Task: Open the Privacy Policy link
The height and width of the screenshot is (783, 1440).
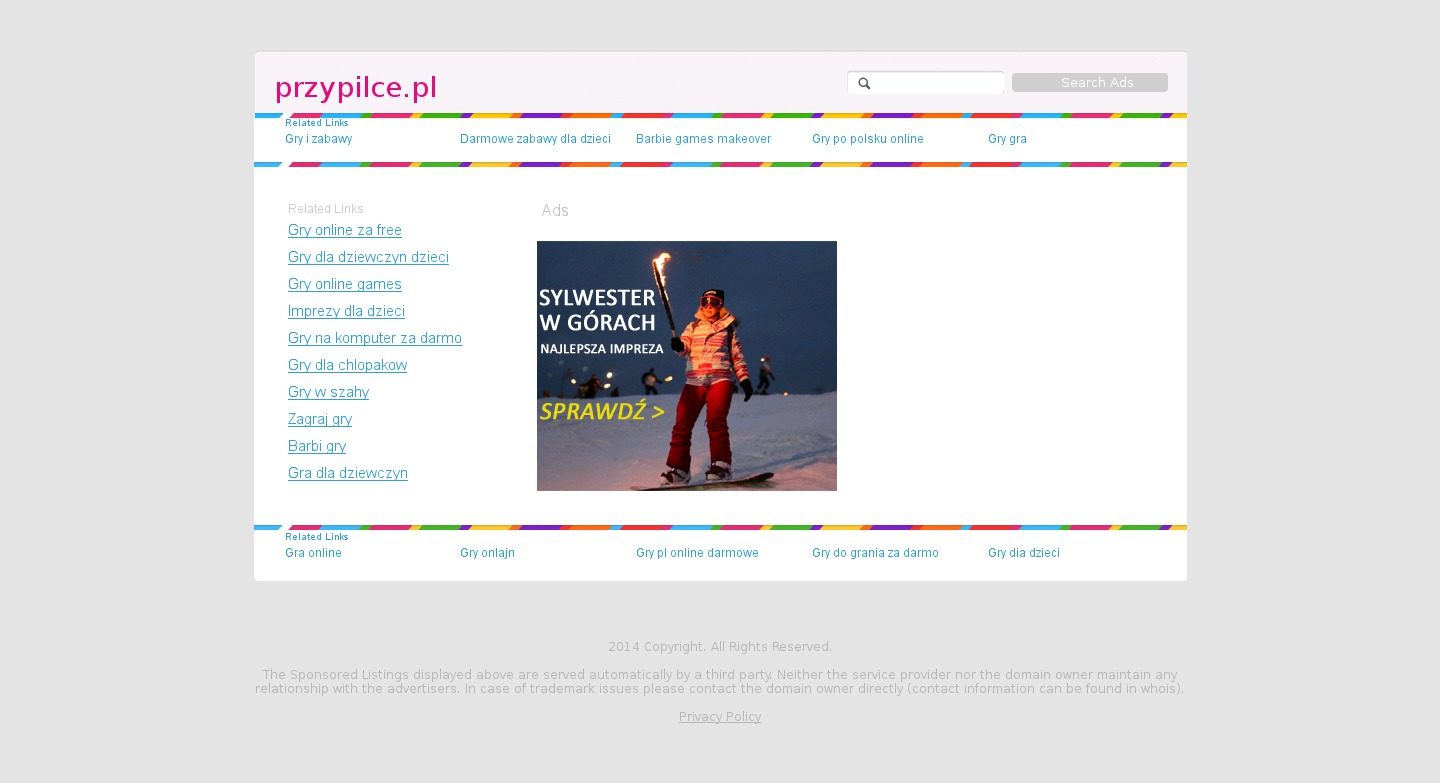Action: (720, 717)
